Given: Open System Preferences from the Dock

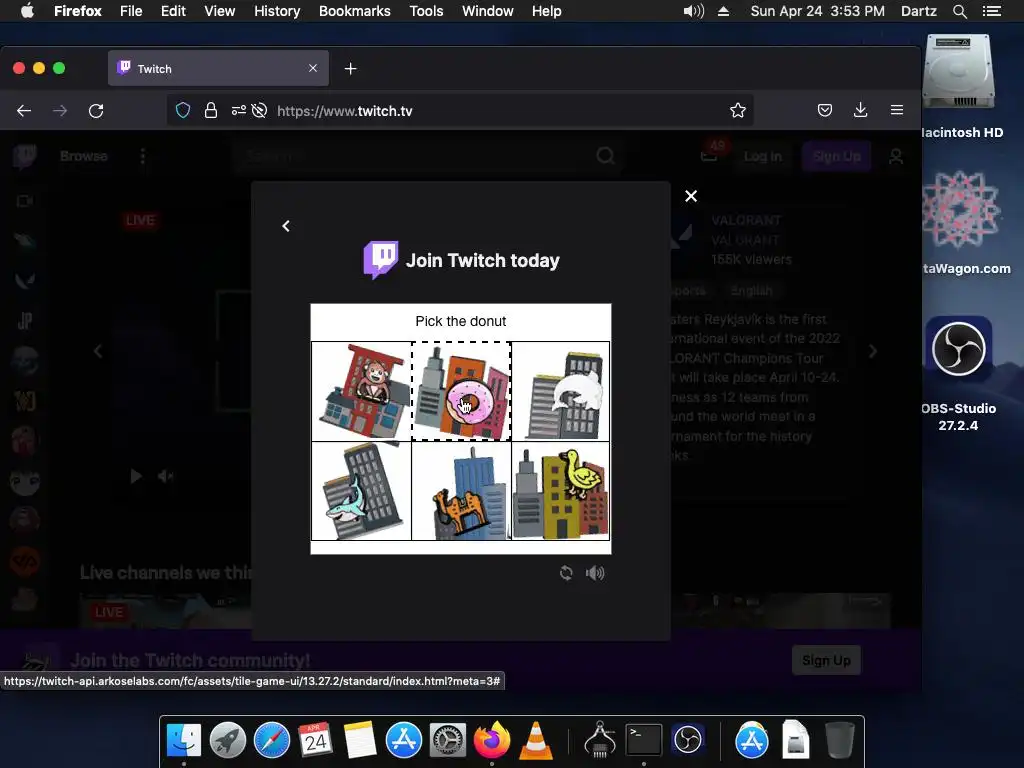Looking at the screenshot, I should (448, 740).
